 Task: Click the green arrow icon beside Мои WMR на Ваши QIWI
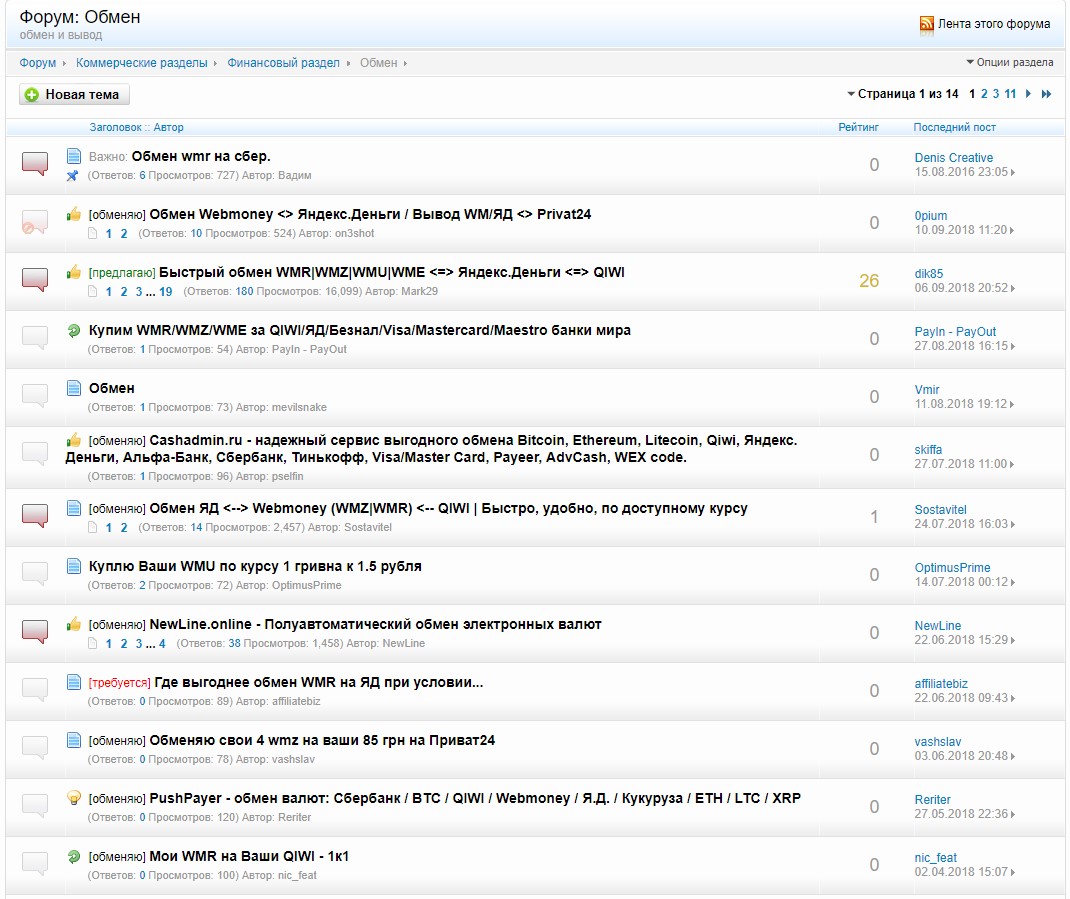tap(74, 856)
